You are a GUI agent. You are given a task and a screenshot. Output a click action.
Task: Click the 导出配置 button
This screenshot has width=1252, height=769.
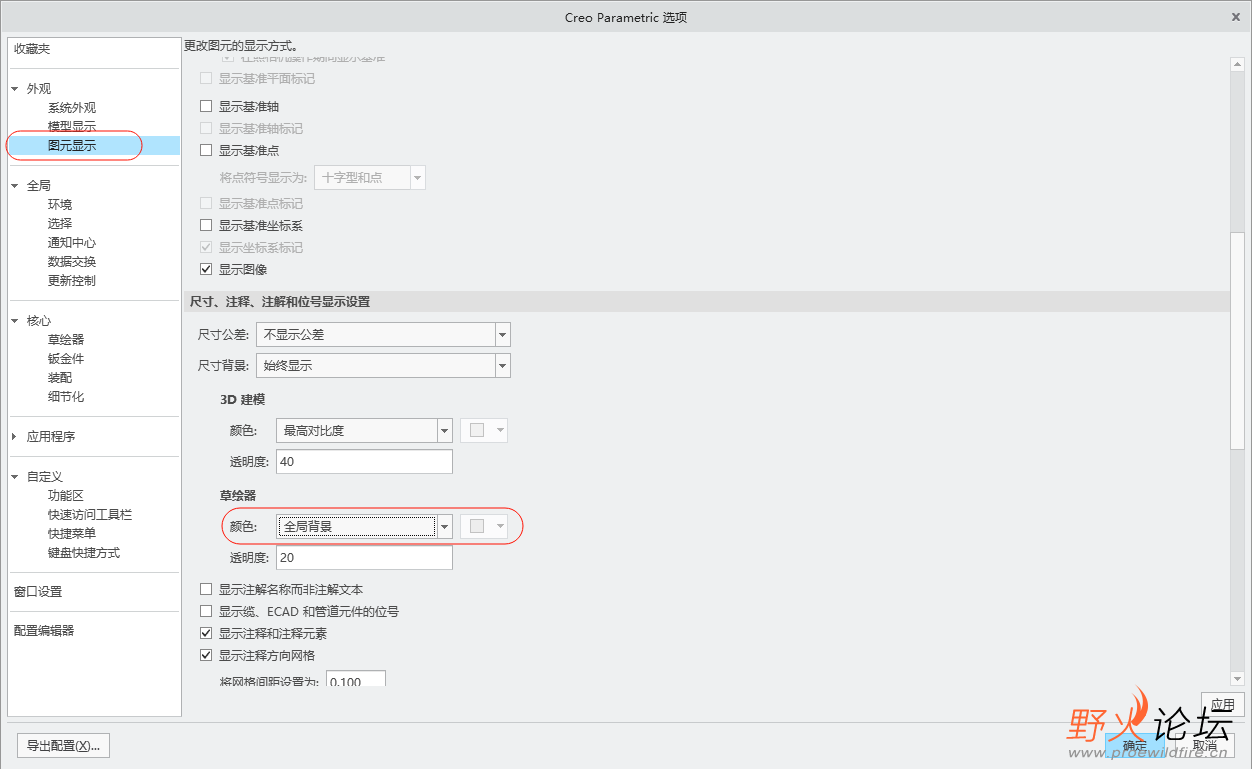coord(63,746)
